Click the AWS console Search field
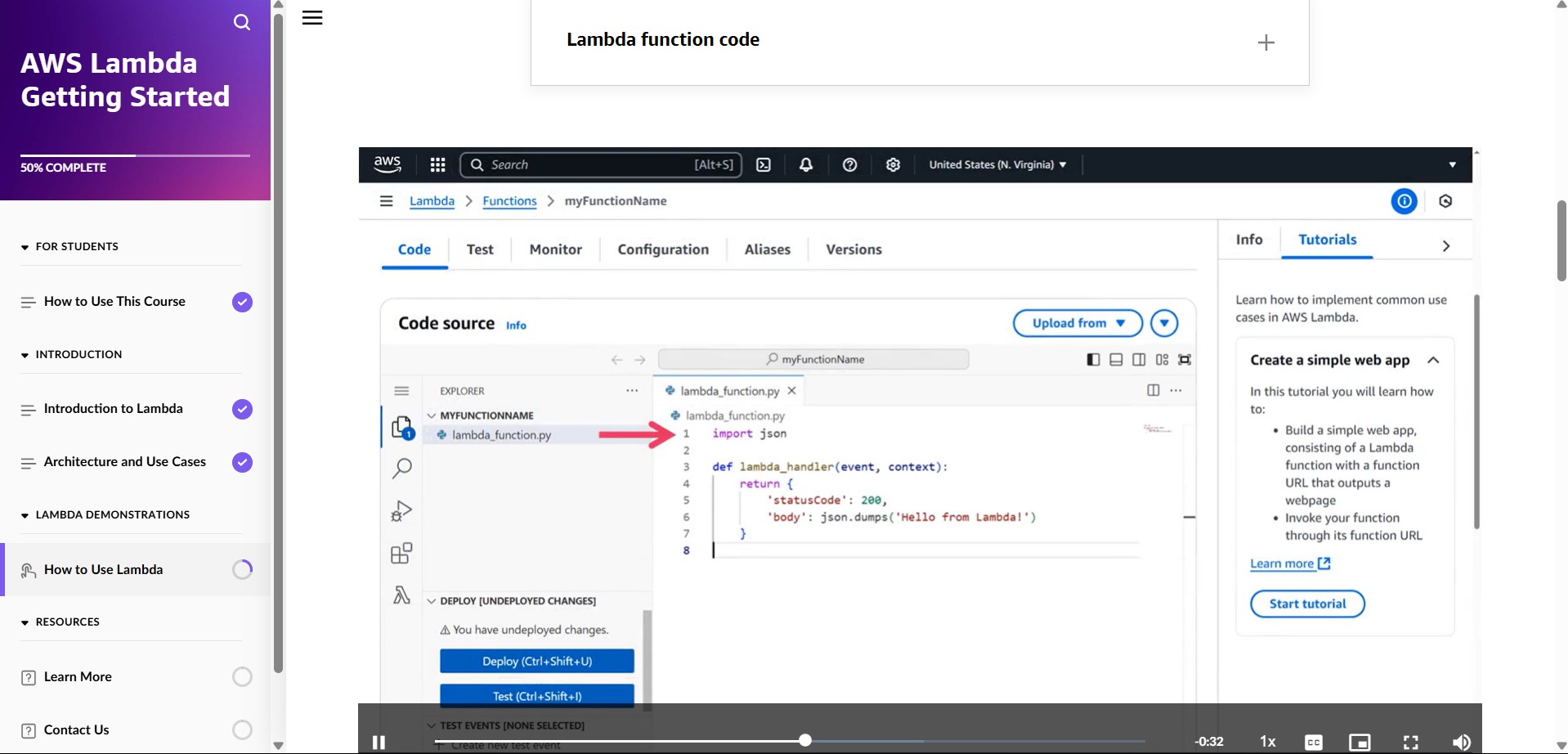Viewport: 1568px width, 754px height. [x=601, y=165]
